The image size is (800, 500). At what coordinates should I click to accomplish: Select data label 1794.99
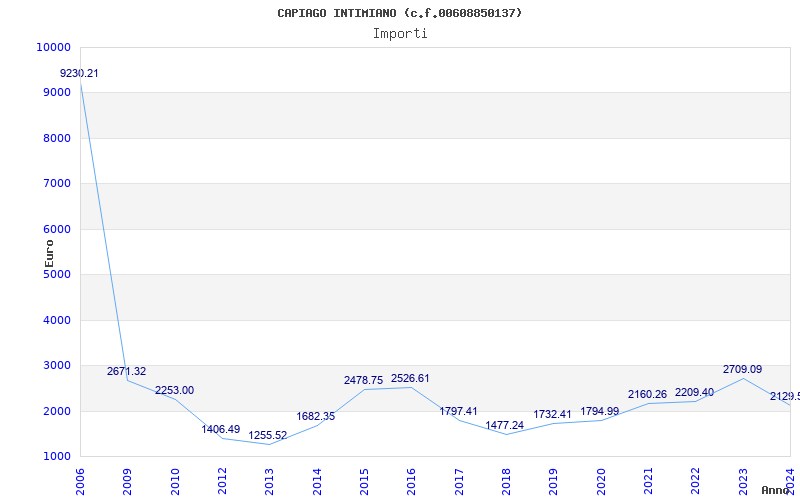pyautogui.click(x=599, y=411)
